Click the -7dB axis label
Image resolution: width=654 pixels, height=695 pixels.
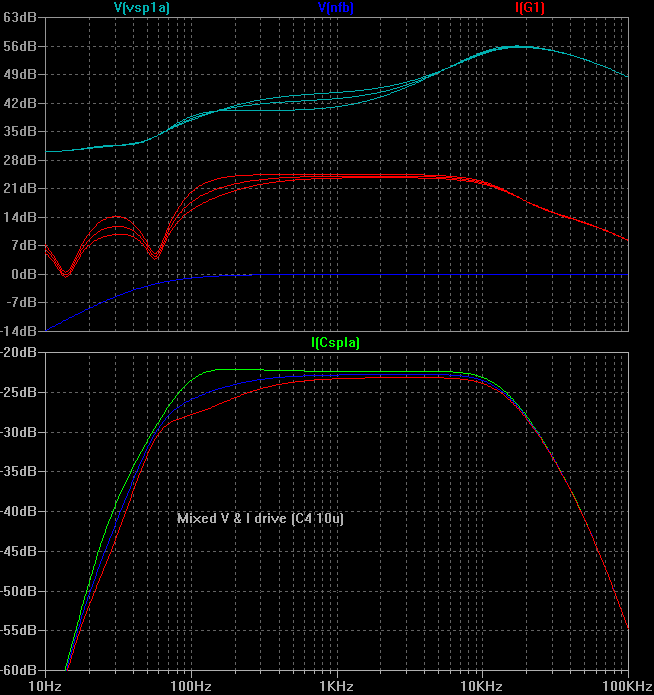tap(21, 302)
